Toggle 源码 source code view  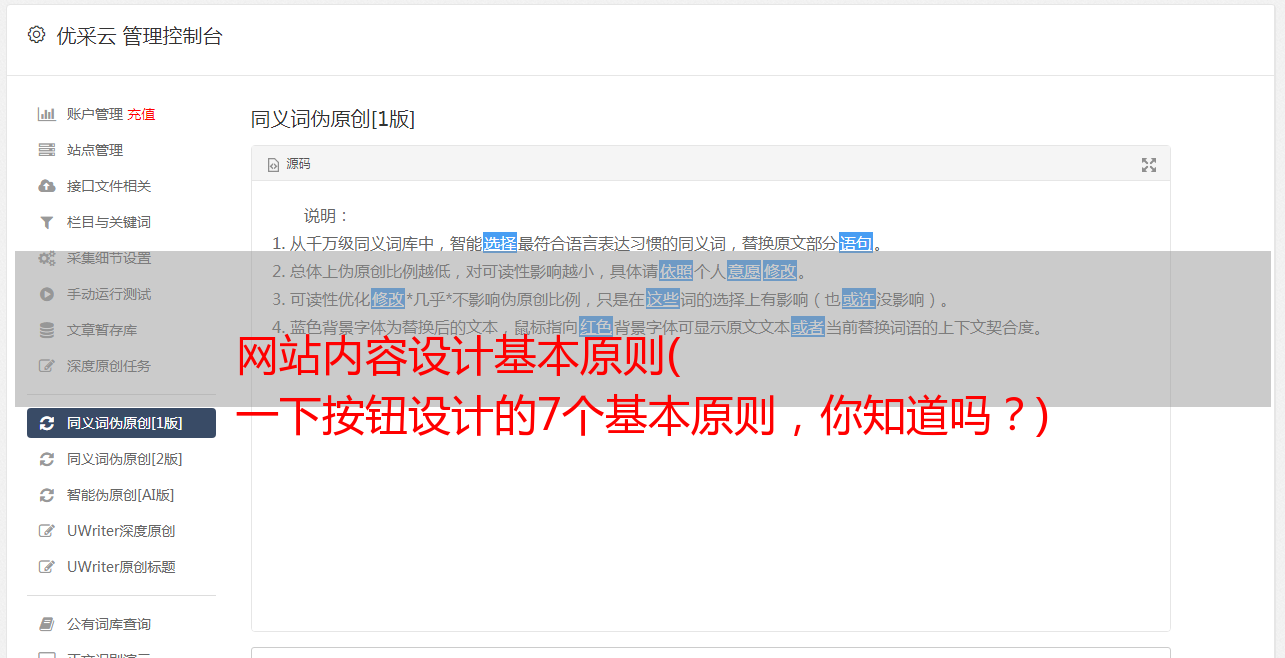click(x=289, y=164)
